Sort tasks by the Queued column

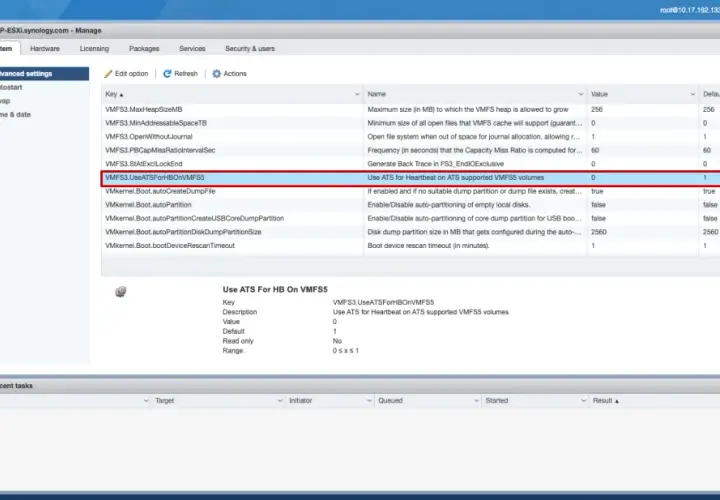[x=390, y=401]
